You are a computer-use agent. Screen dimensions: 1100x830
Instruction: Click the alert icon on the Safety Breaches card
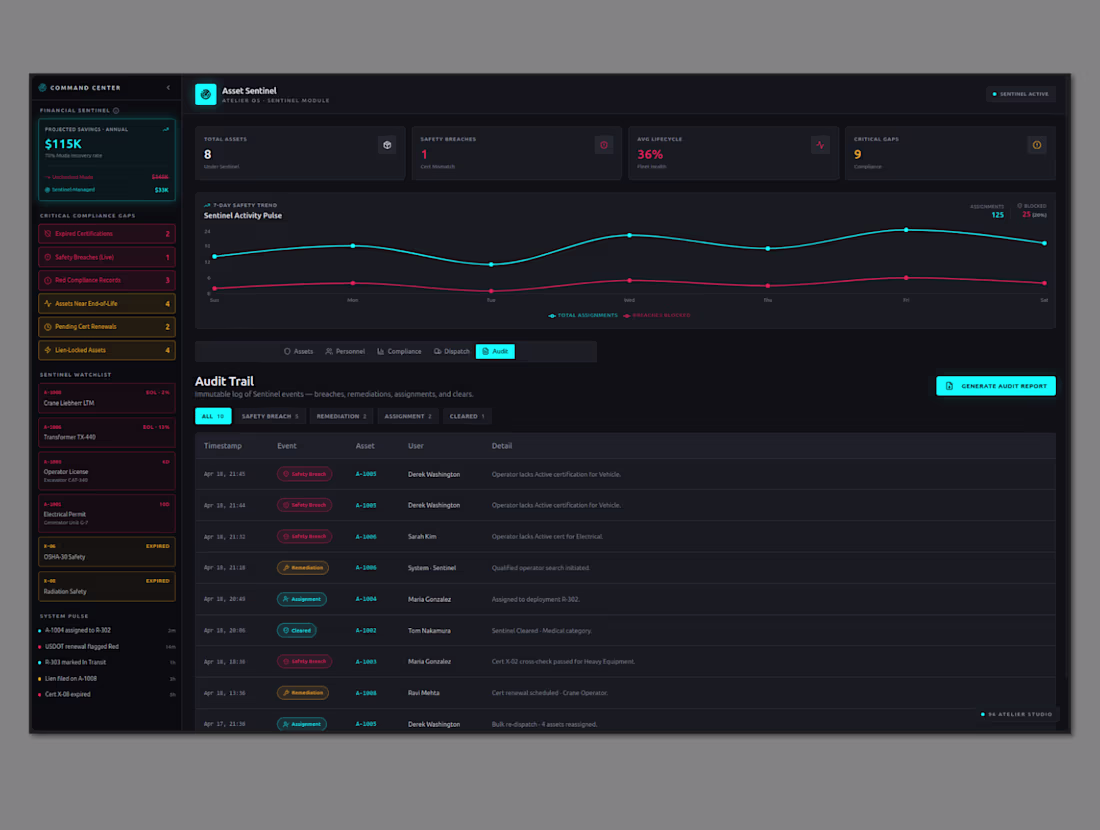coord(603,144)
